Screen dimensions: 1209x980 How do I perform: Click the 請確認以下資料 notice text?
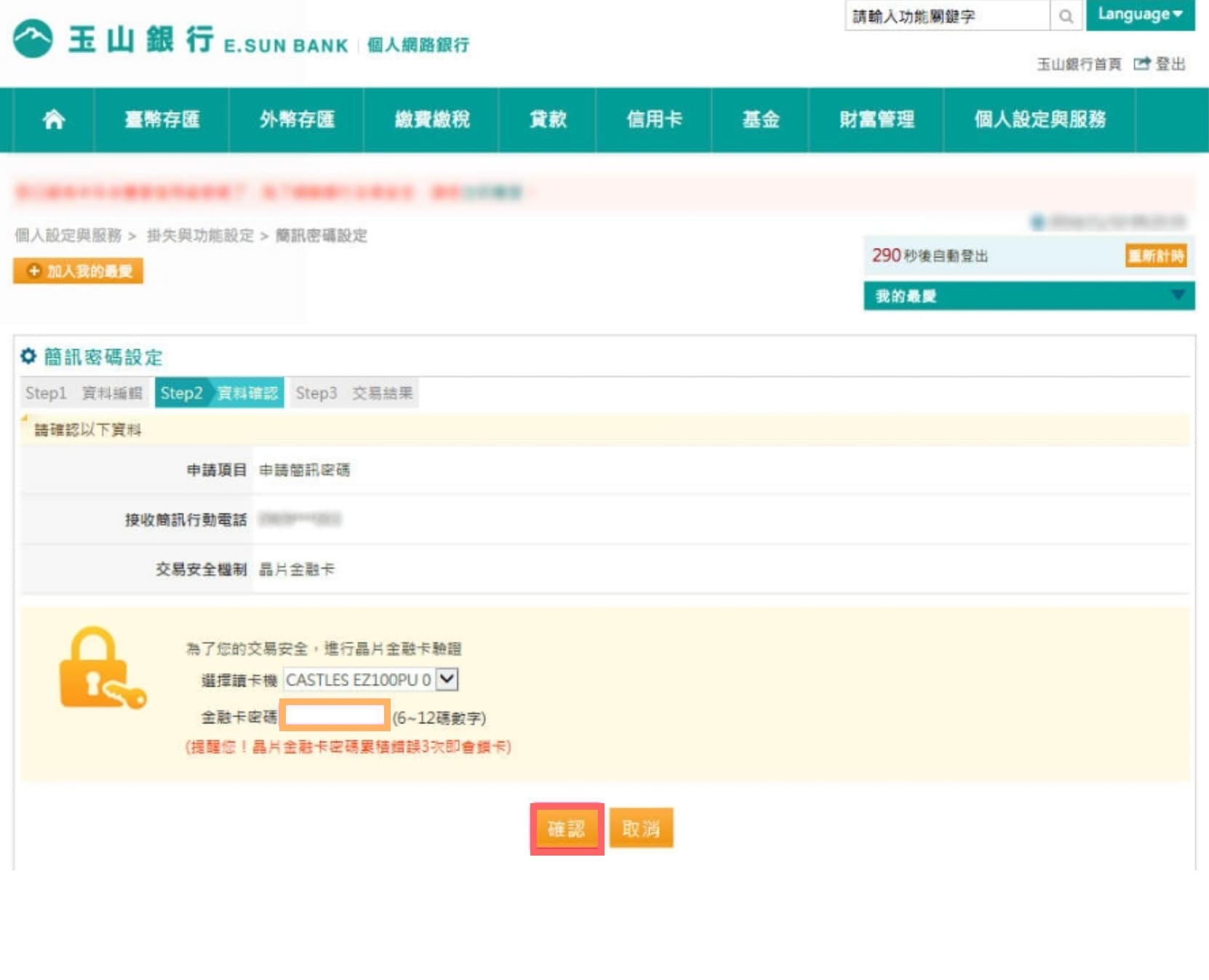pyautogui.click(x=87, y=430)
